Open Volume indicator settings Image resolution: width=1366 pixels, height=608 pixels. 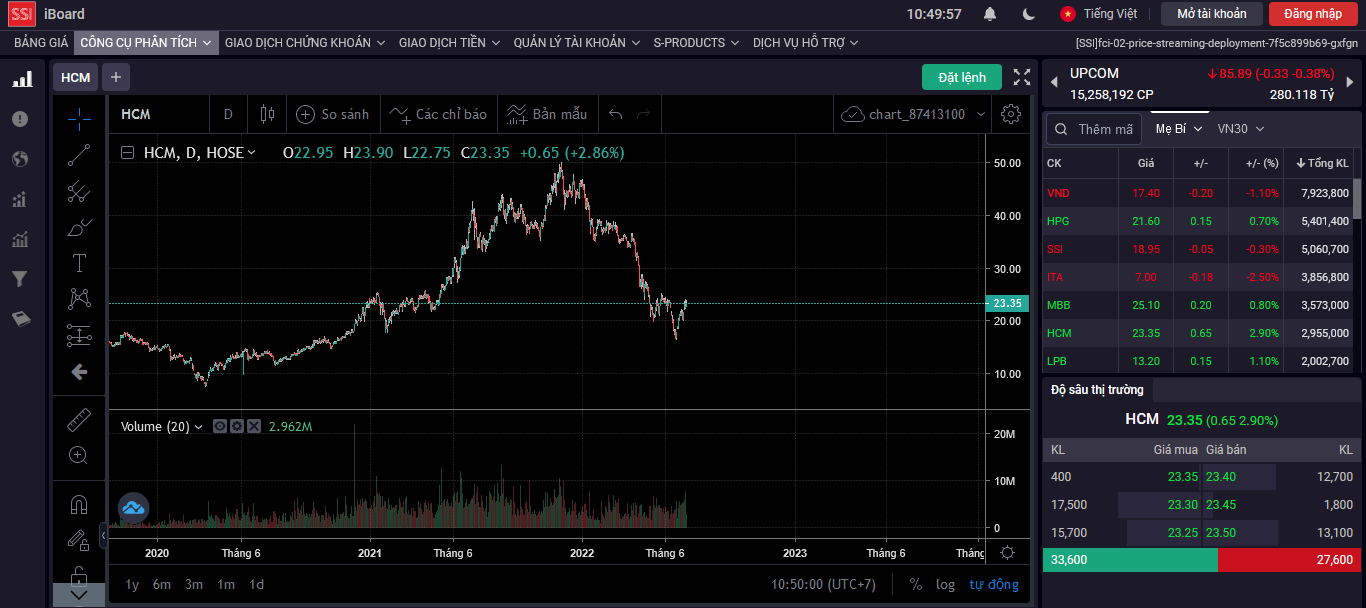coord(237,426)
